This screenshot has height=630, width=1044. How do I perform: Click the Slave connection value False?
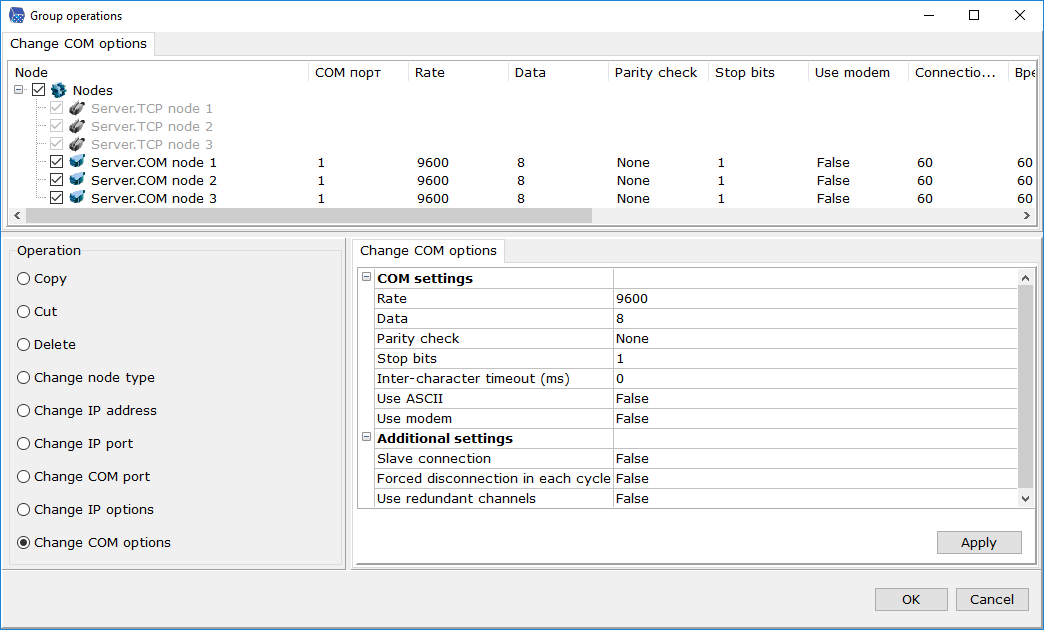pos(816,458)
